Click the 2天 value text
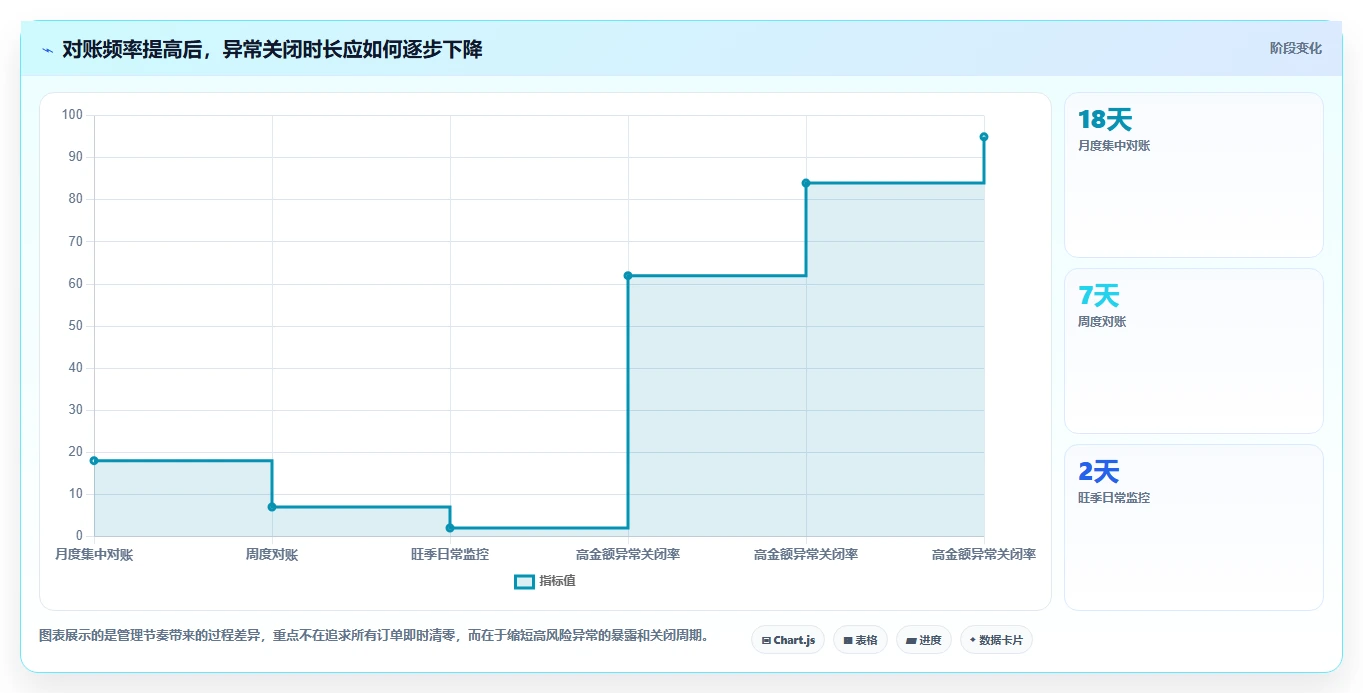This screenshot has height=693, width=1363. (1099, 472)
